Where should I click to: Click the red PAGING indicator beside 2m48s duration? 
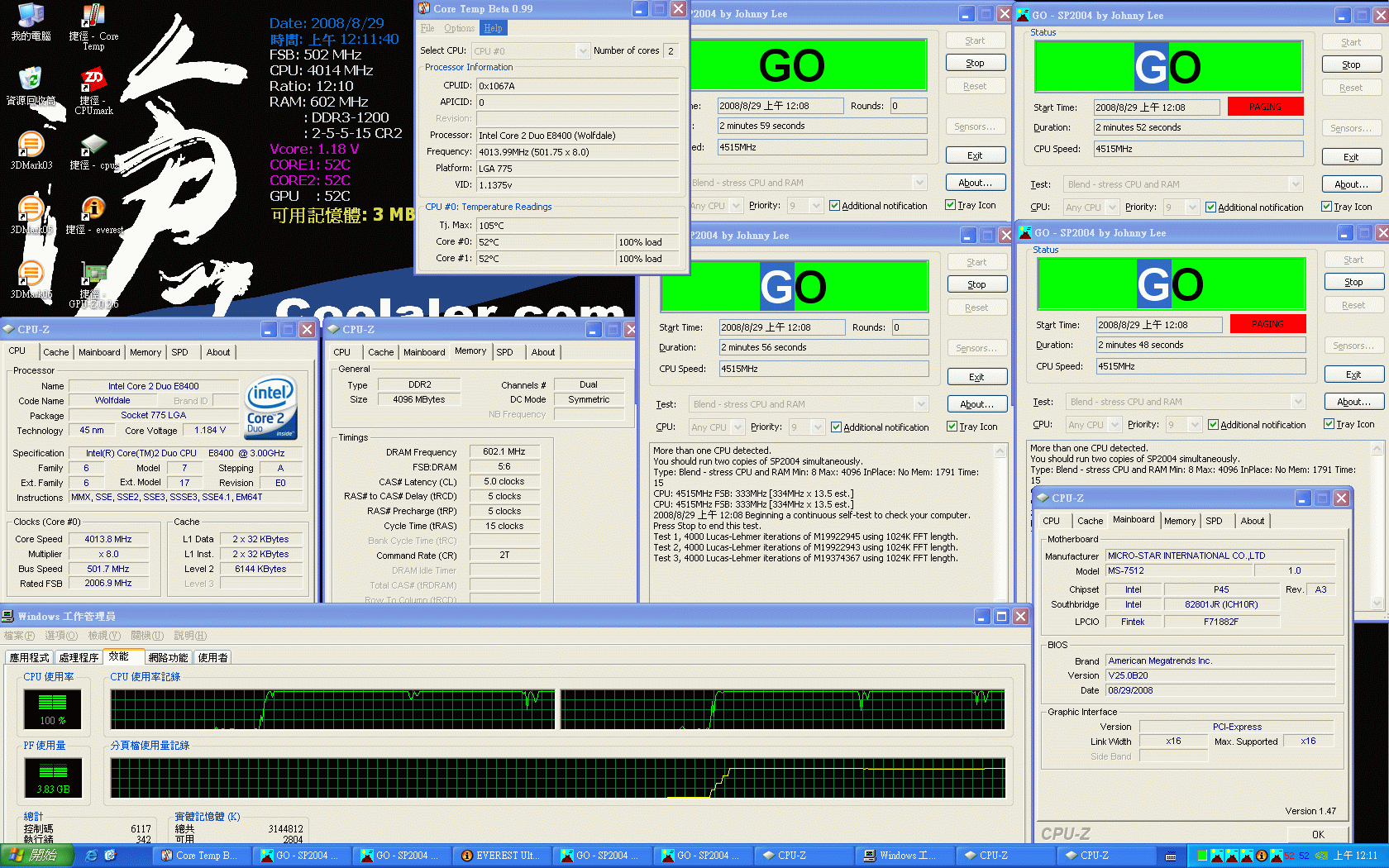tap(1267, 324)
